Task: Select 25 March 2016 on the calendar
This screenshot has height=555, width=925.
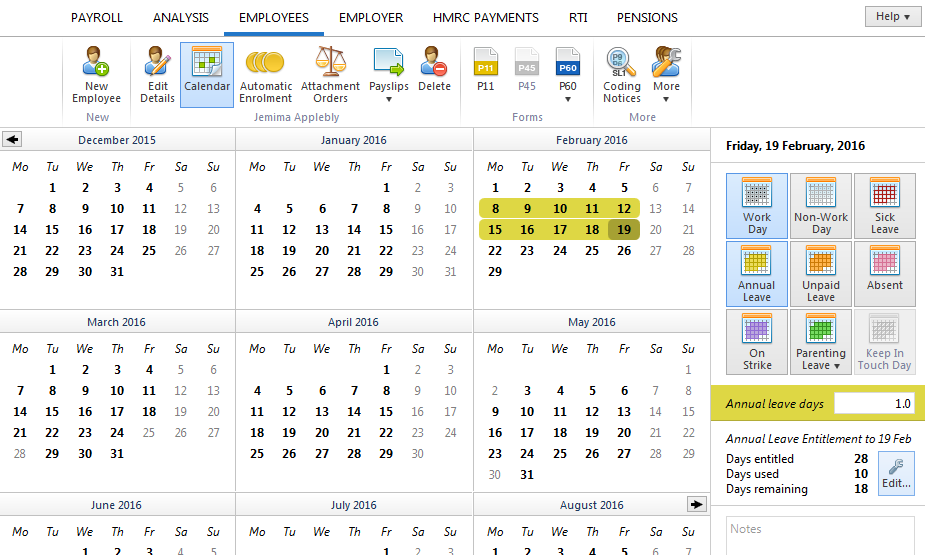Action: (x=149, y=433)
